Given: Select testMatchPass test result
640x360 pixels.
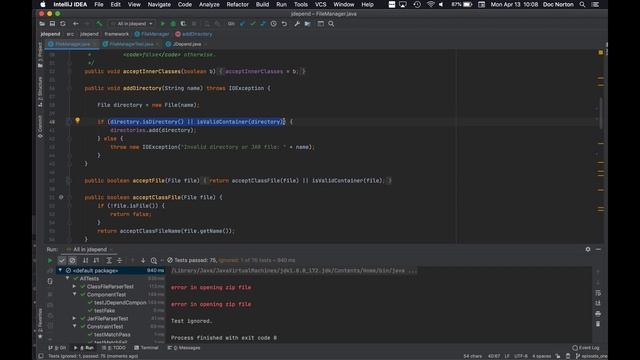Looking at the screenshot, I should 112,335.
